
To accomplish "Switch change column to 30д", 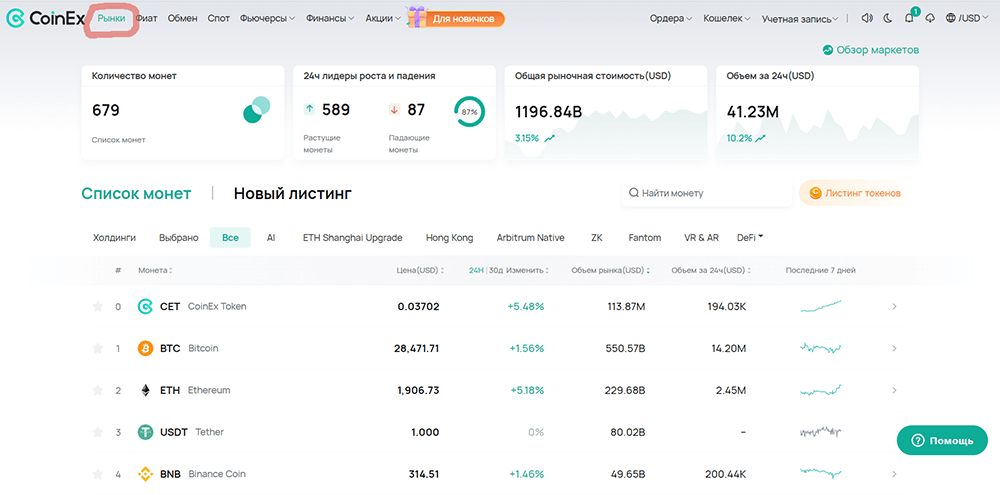I will pos(496,270).
